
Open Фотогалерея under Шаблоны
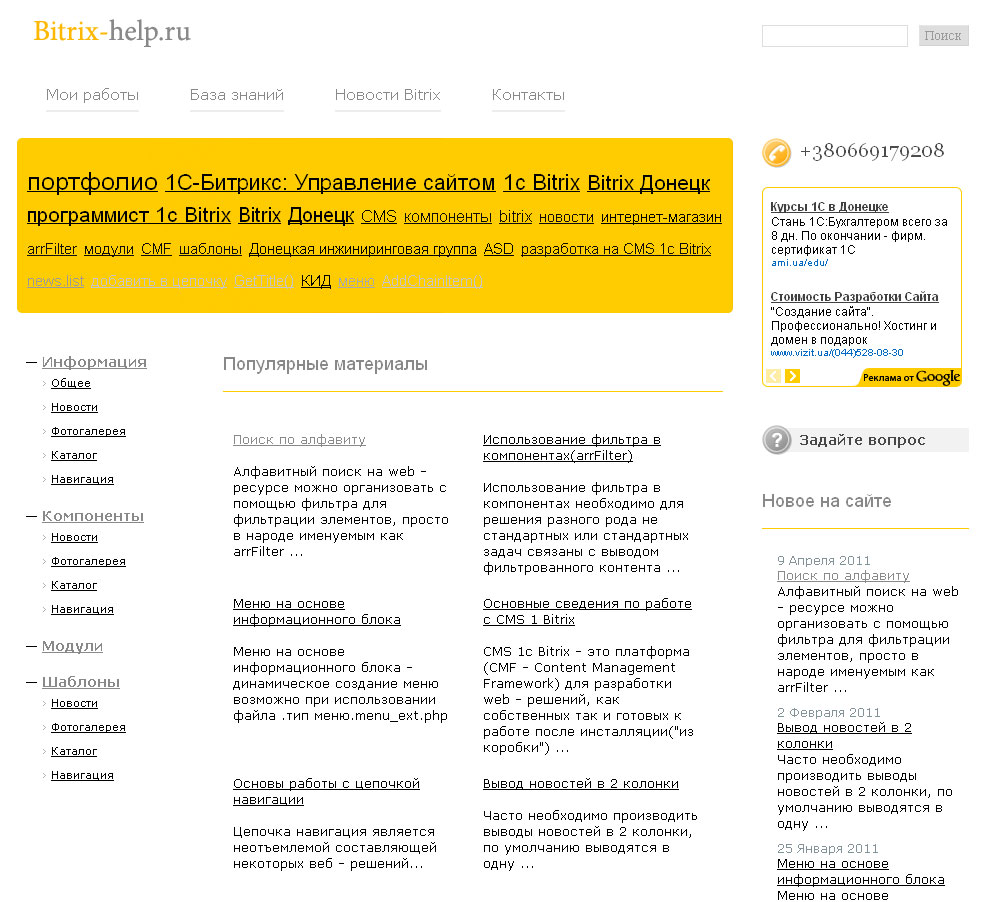coord(88,727)
